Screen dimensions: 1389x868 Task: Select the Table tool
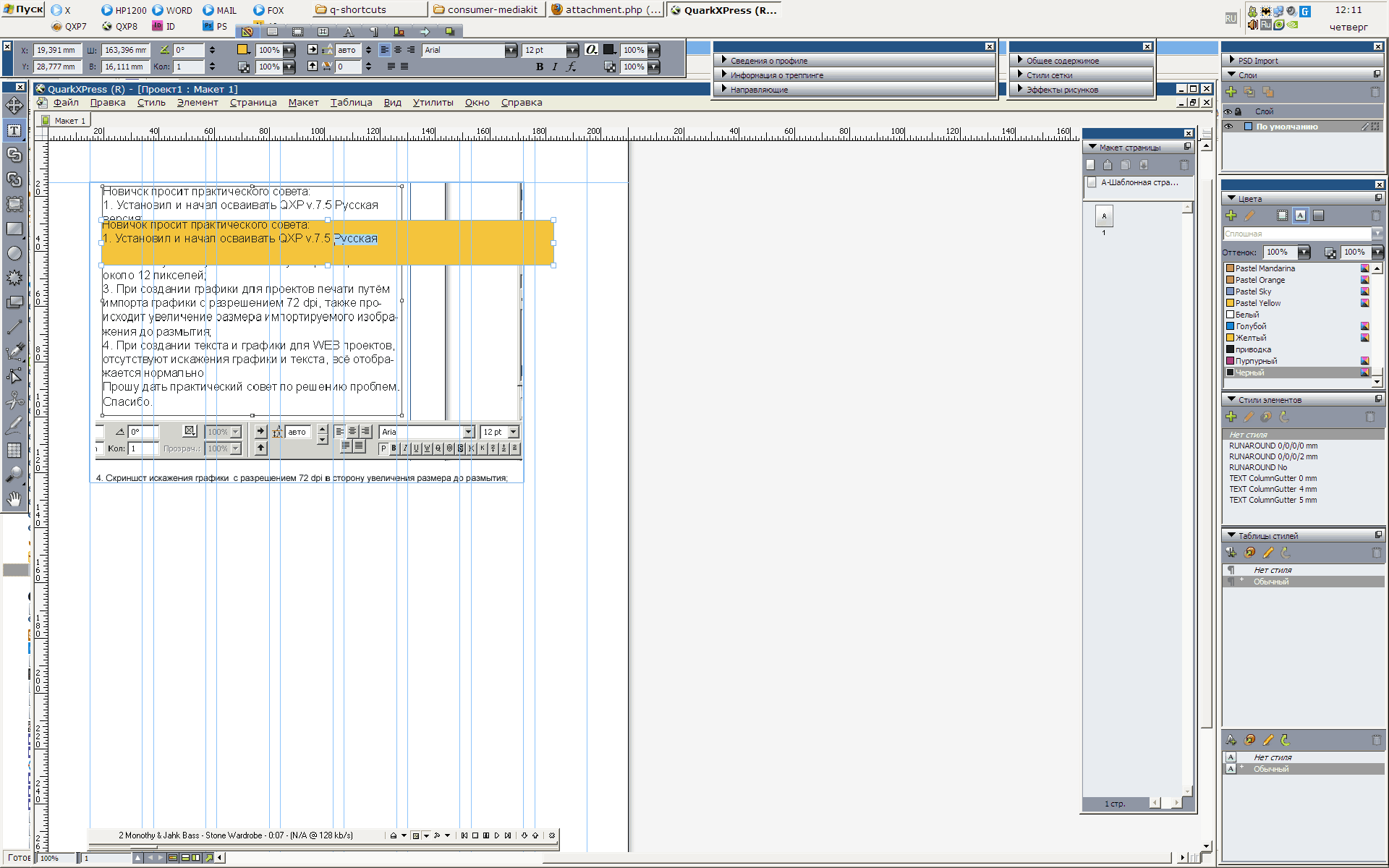[14, 450]
